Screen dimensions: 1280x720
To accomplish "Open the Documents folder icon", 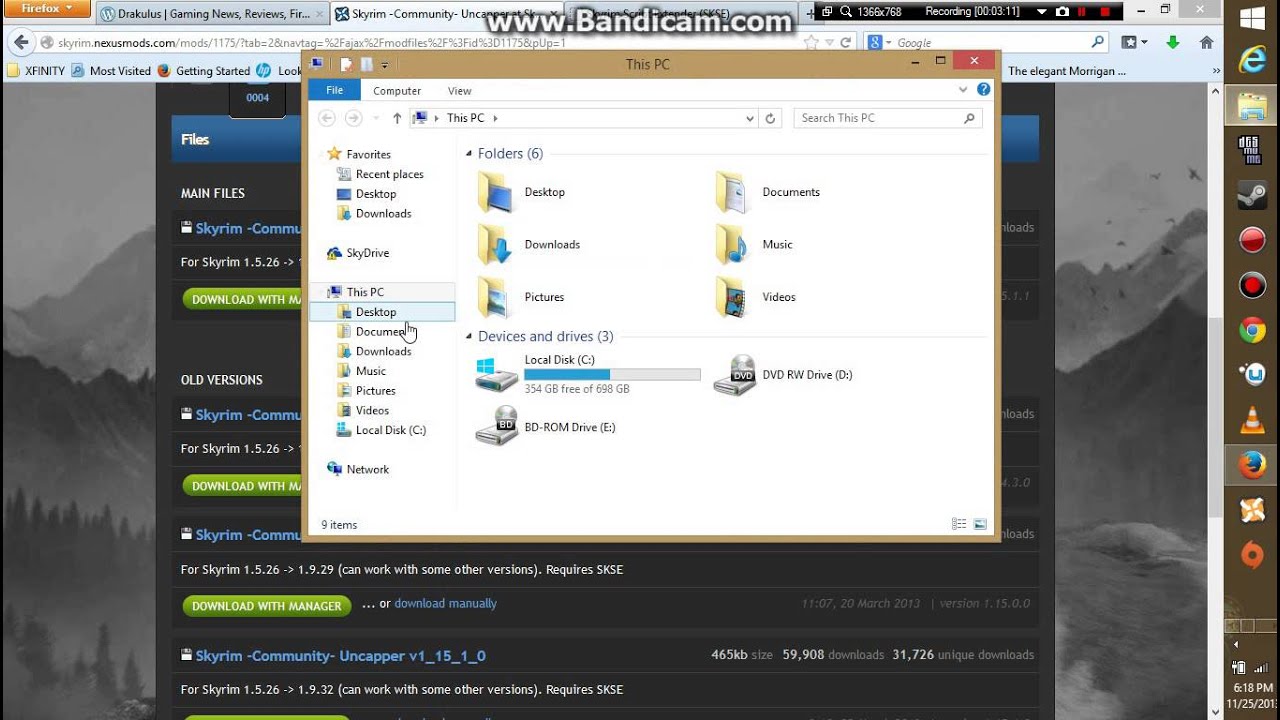I will (733, 192).
